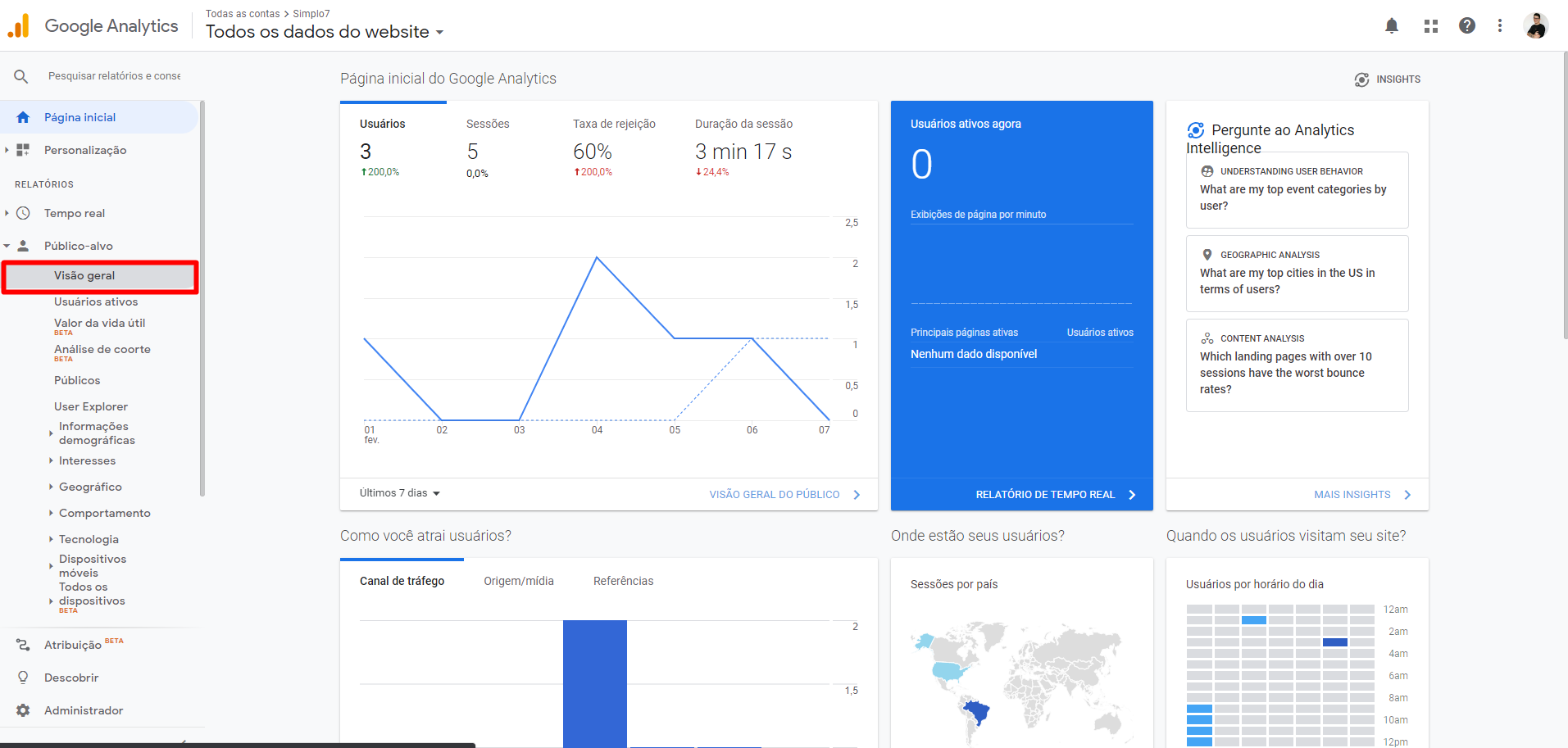
Task: Expand the Geográfico submenu
Action: point(51,487)
